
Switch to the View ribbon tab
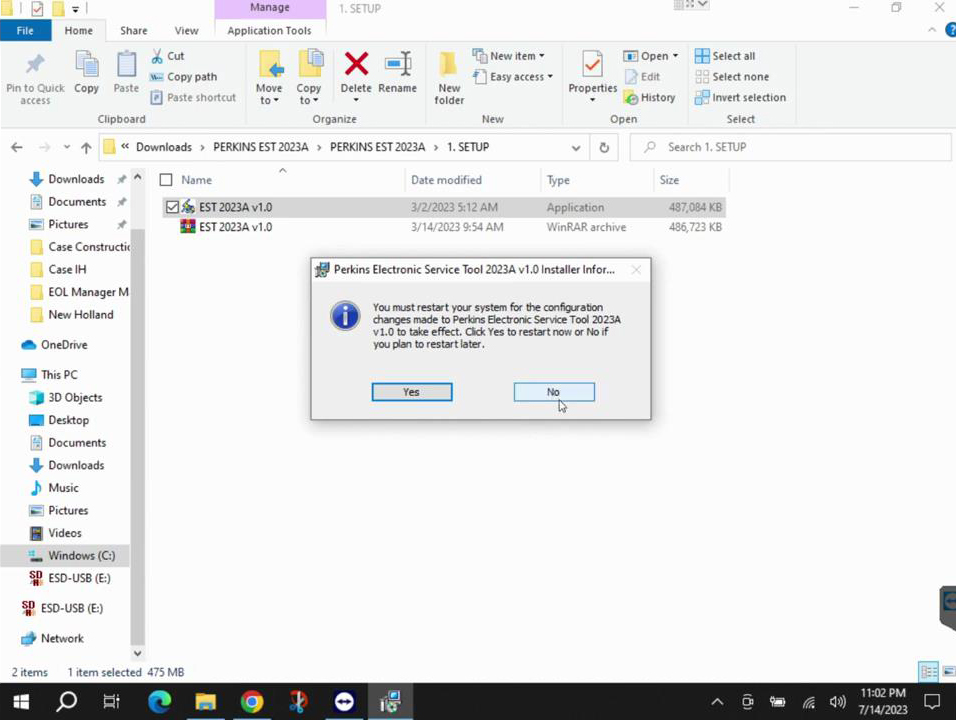click(x=186, y=30)
